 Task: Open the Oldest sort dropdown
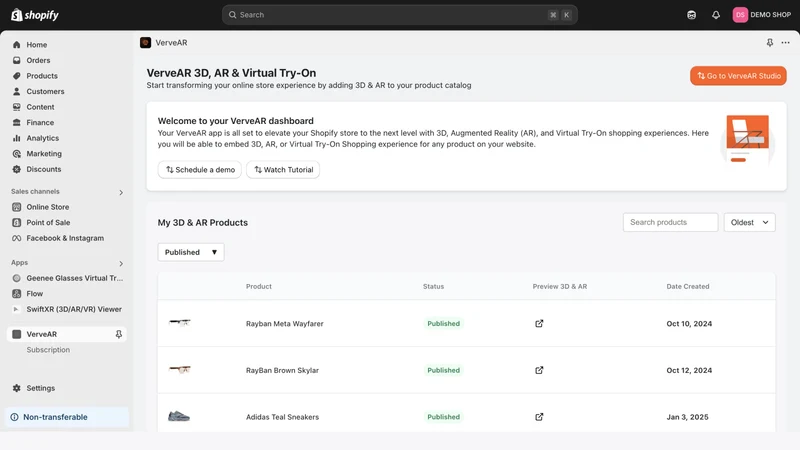tap(749, 222)
